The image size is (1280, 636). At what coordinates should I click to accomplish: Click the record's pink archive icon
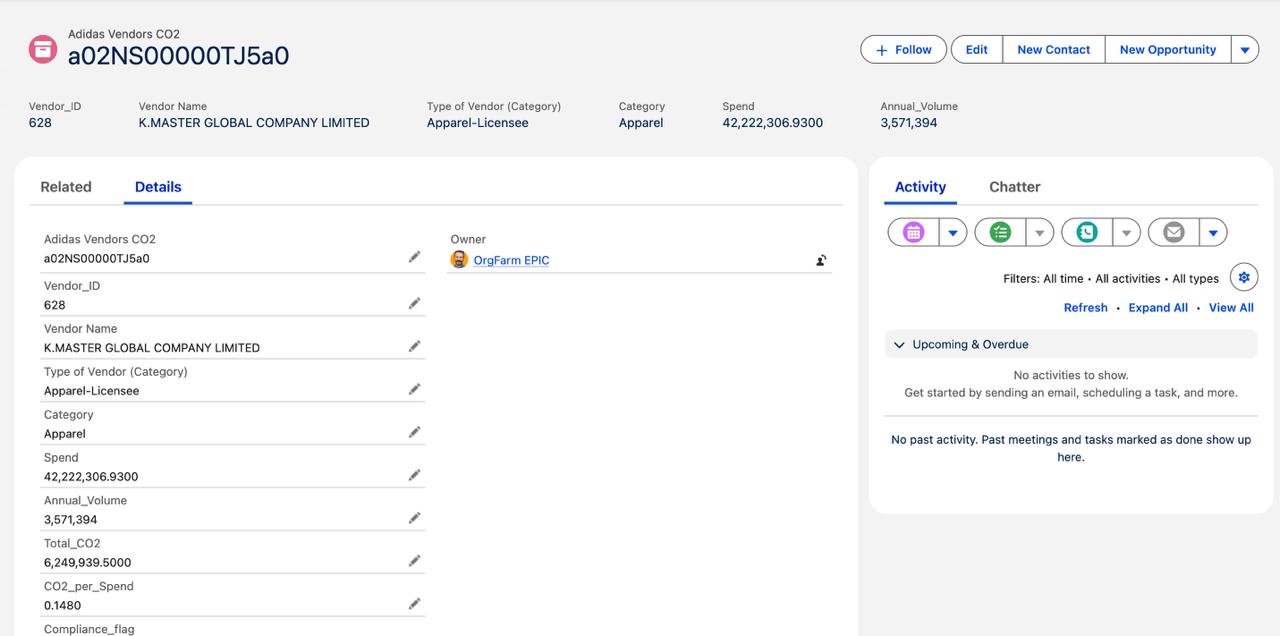pos(43,48)
